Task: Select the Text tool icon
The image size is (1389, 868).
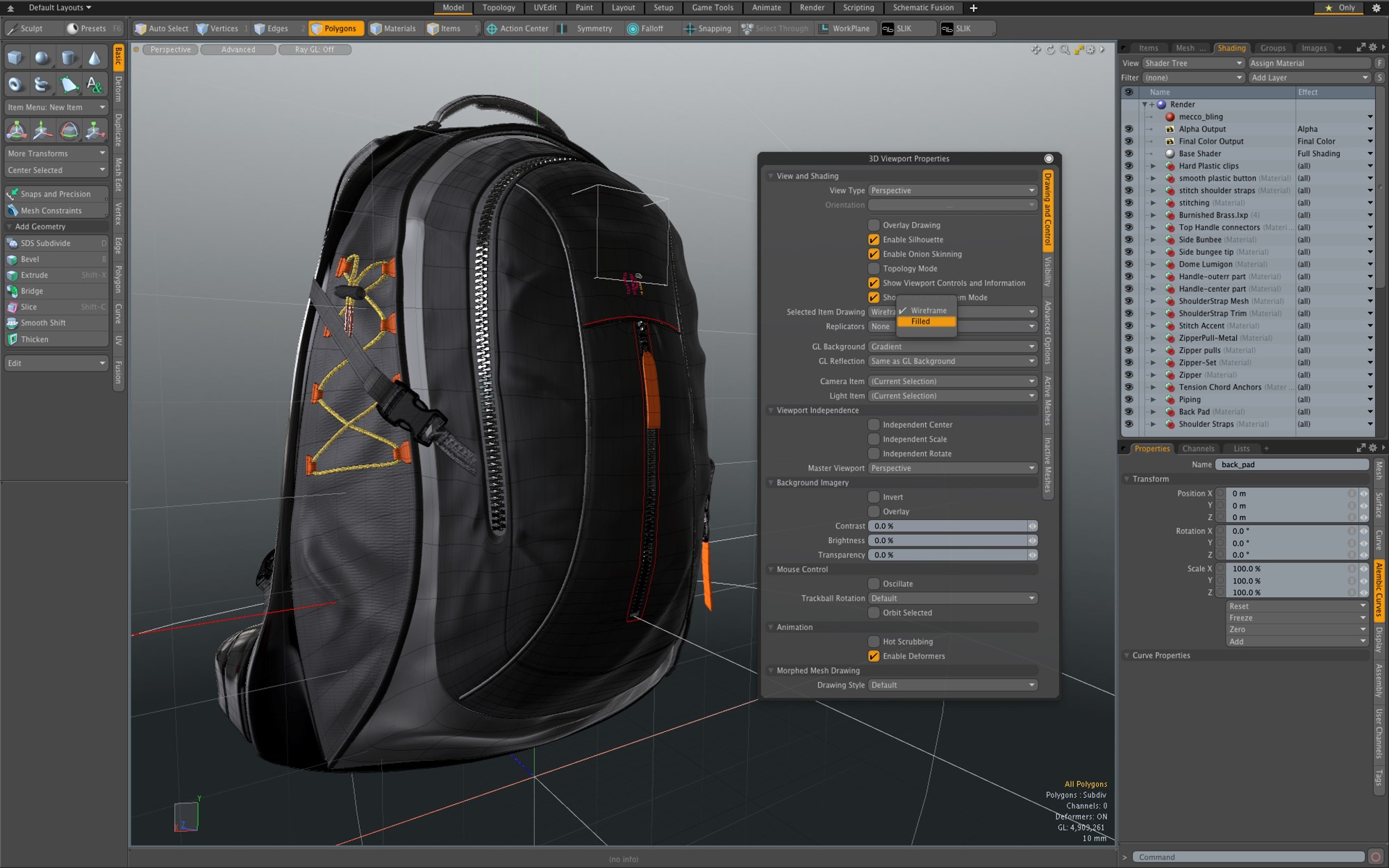Action: pos(94,85)
